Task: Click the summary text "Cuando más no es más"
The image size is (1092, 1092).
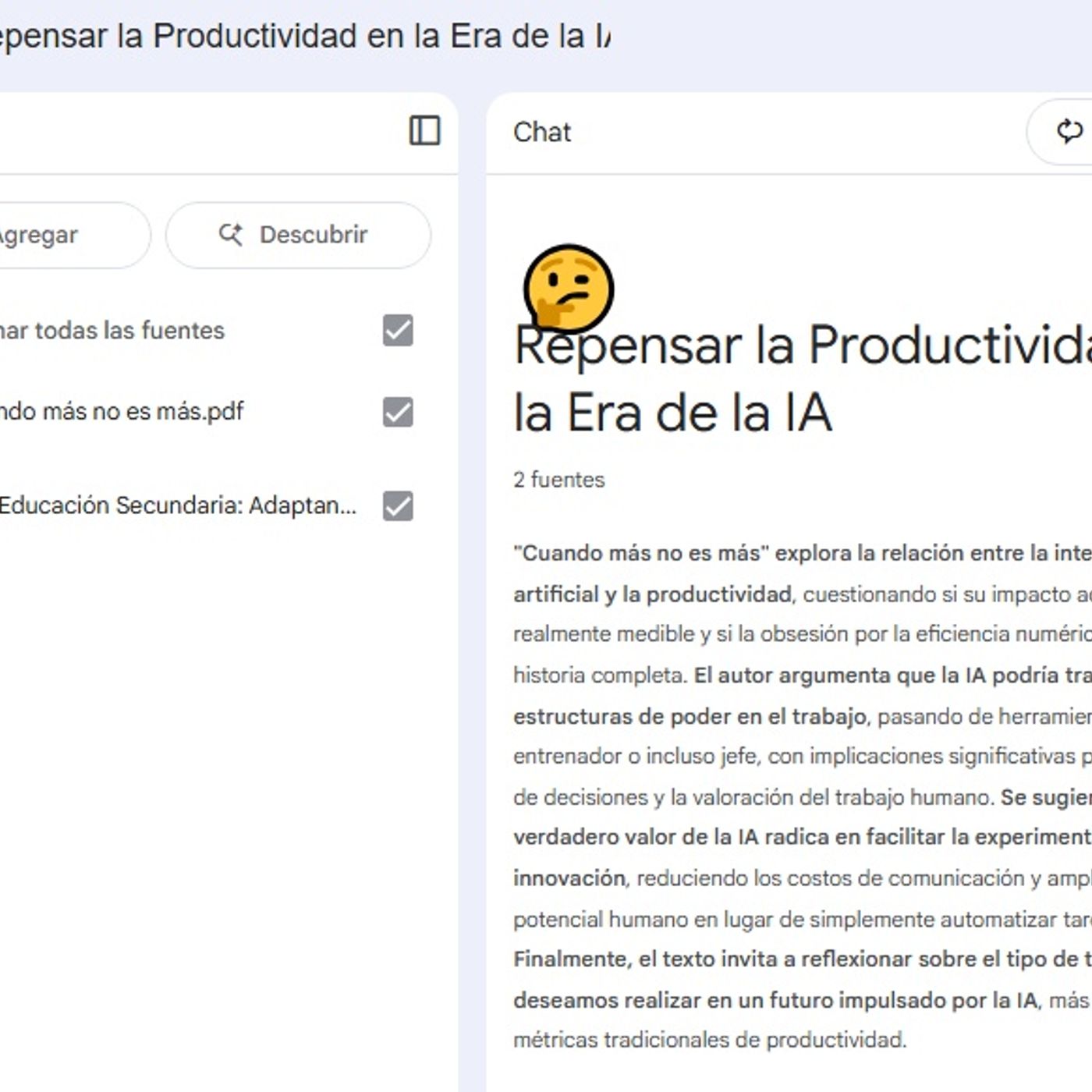Action: point(641,553)
